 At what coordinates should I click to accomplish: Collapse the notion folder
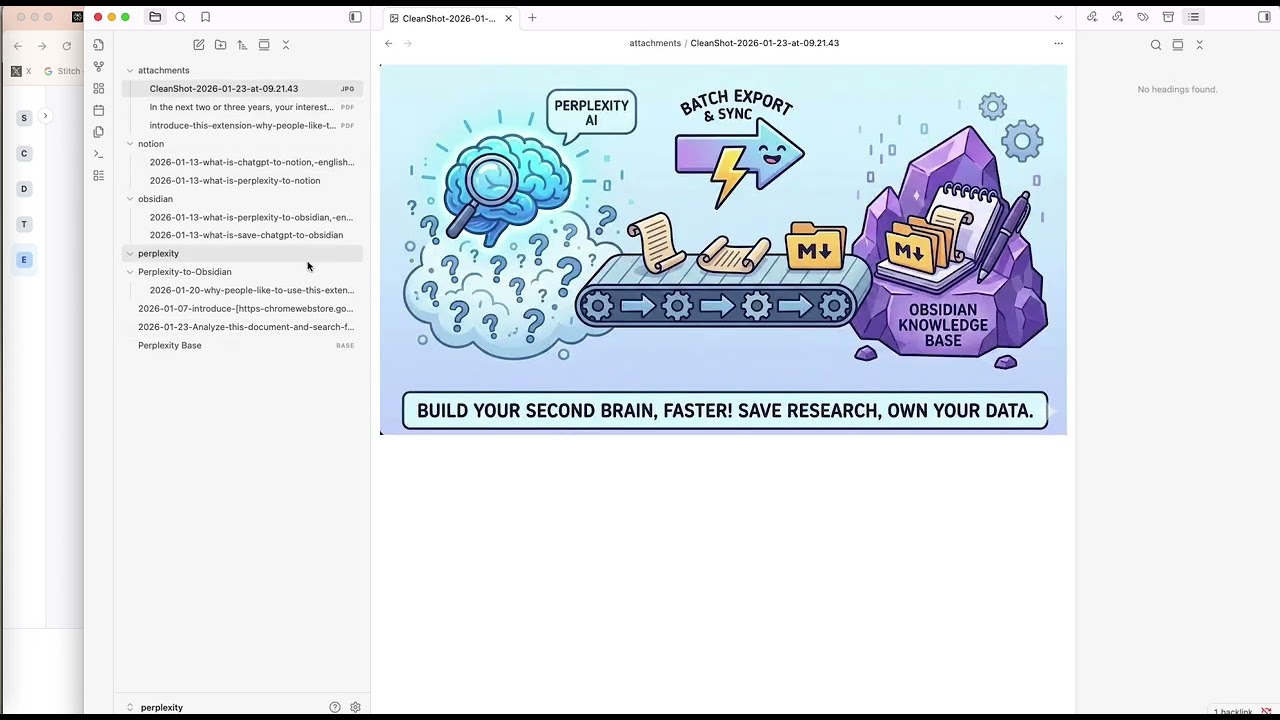(x=130, y=144)
